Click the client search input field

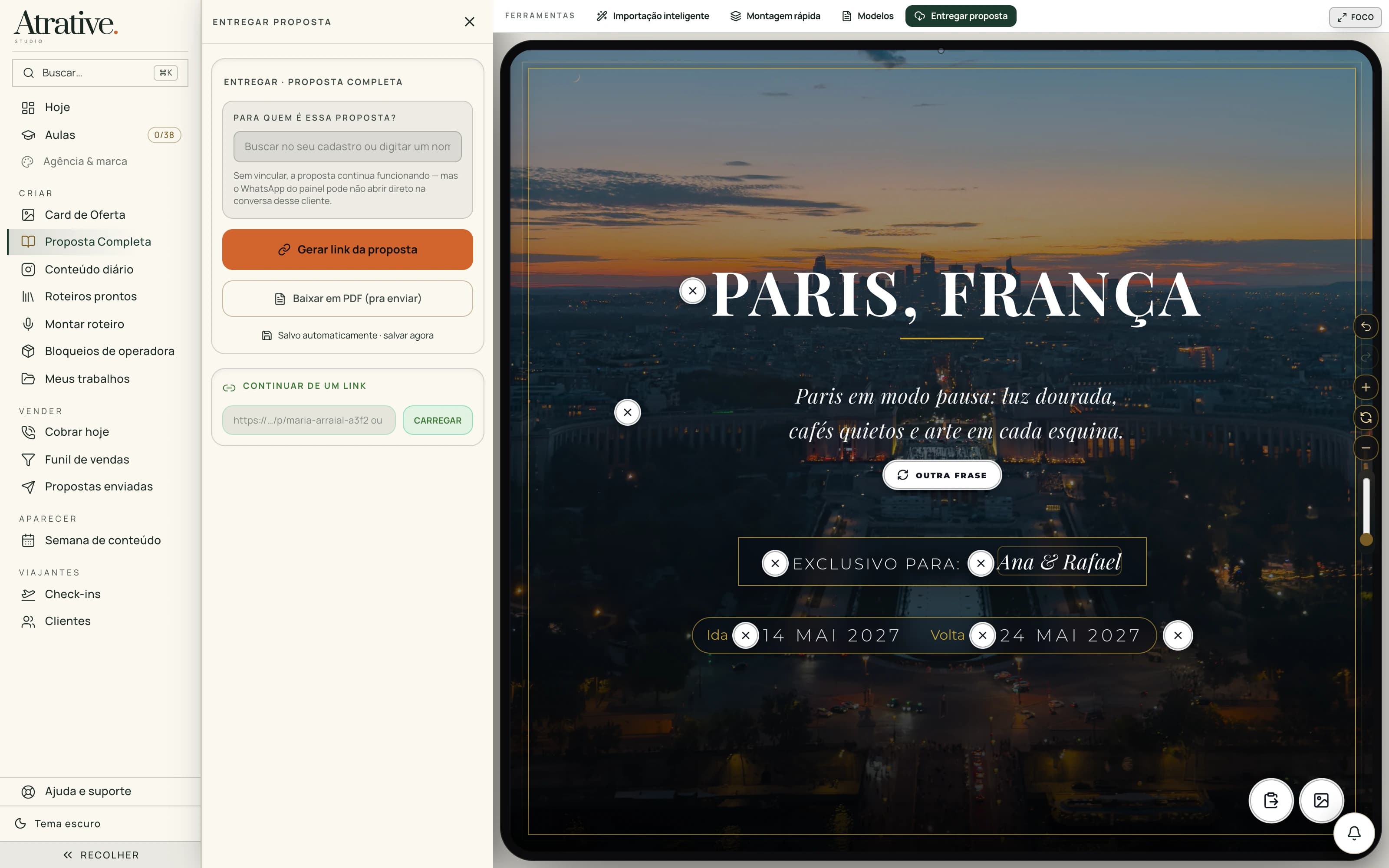(347, 146)
